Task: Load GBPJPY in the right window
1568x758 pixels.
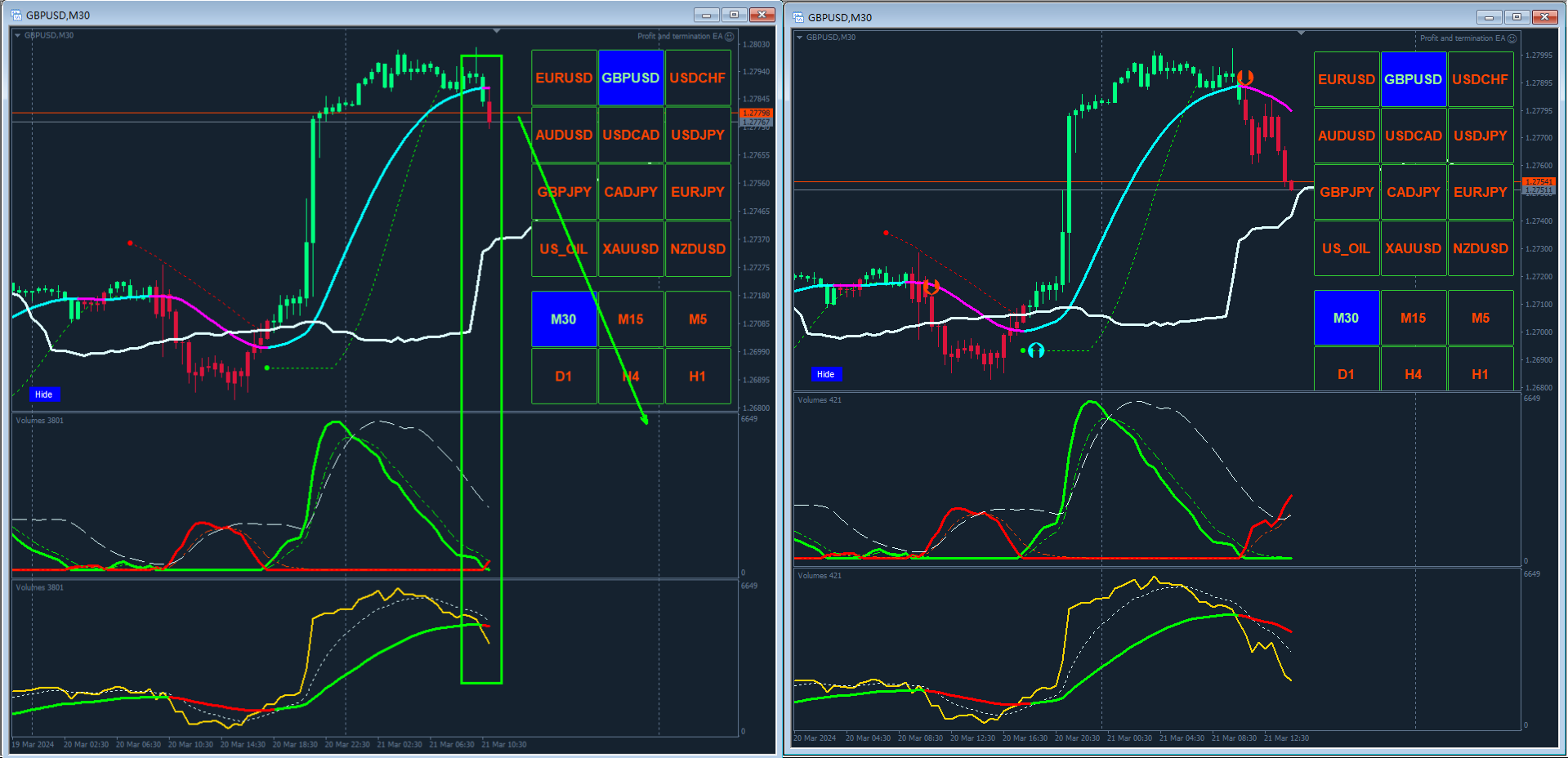Action: (1347, 192)
